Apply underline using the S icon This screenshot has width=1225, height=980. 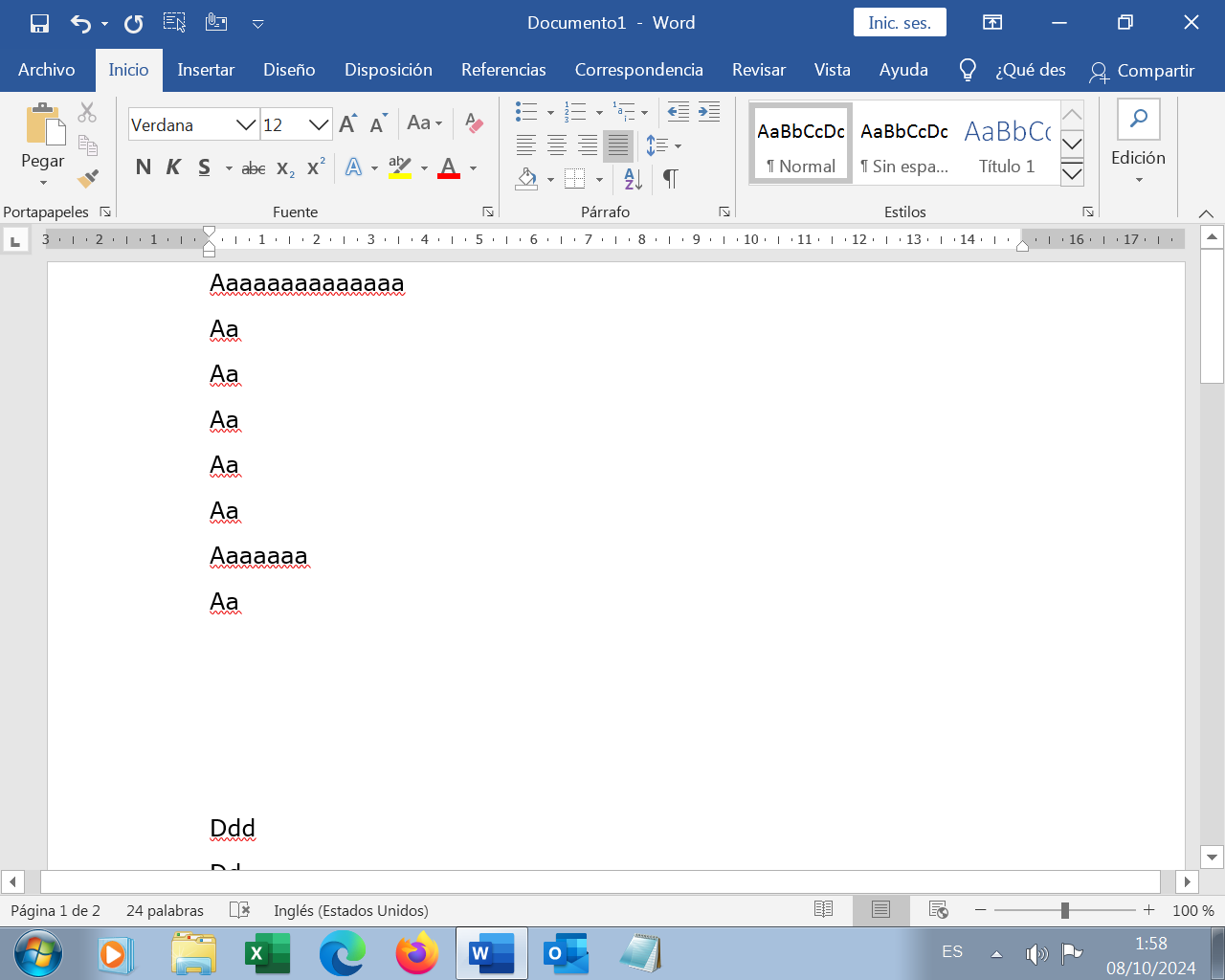pyautogui.click(x=203, y=167)
